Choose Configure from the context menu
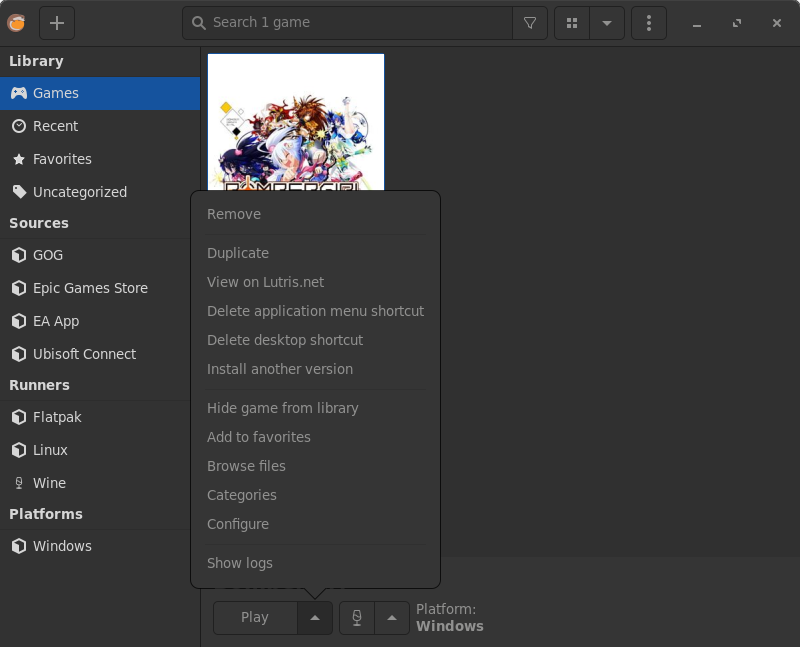Image resolution: width=800 pixels, height=647 pixels. click(x=238, y=524)
